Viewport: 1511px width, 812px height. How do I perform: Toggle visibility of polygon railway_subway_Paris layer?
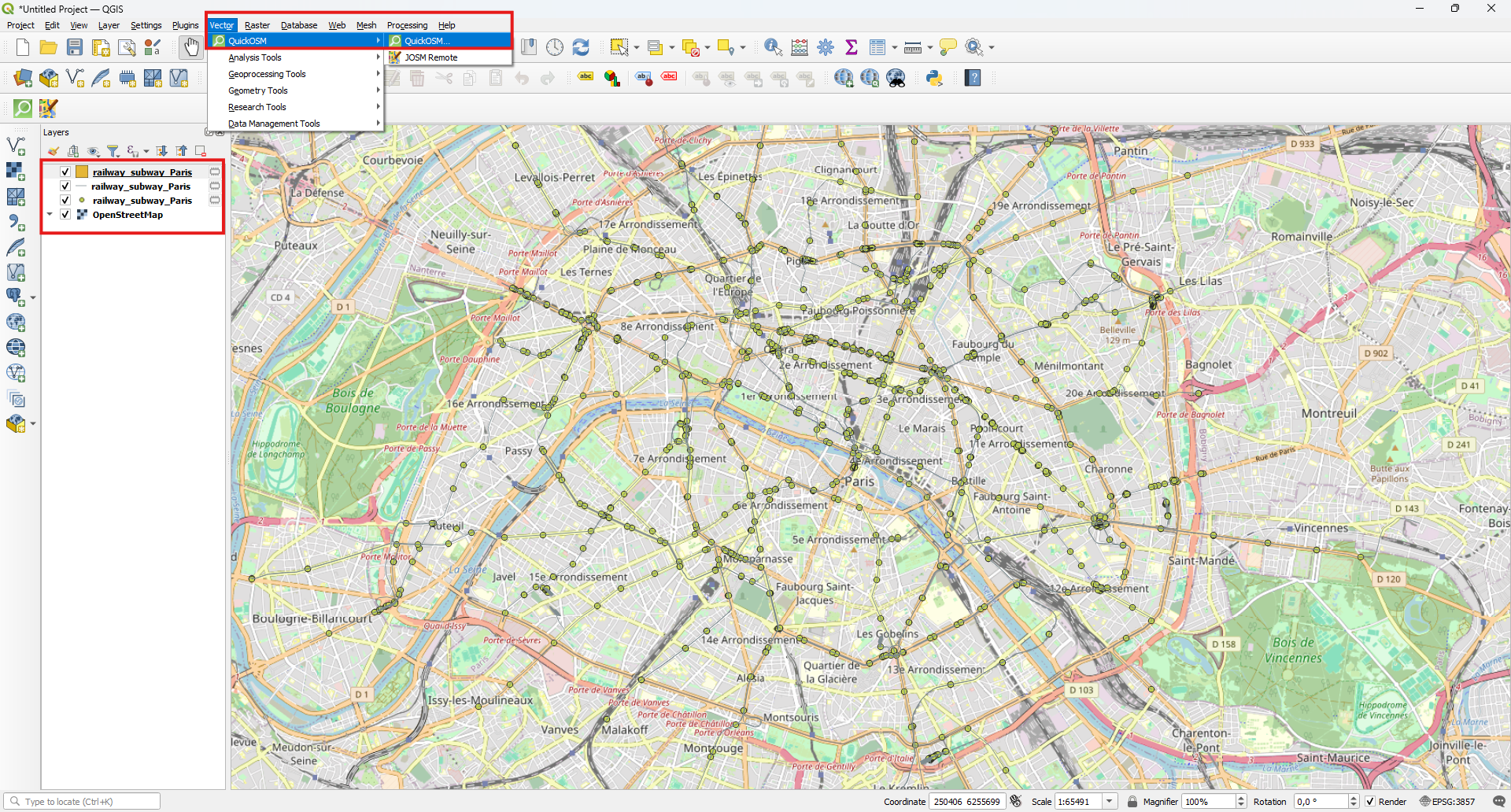click(x=65, y=172)
